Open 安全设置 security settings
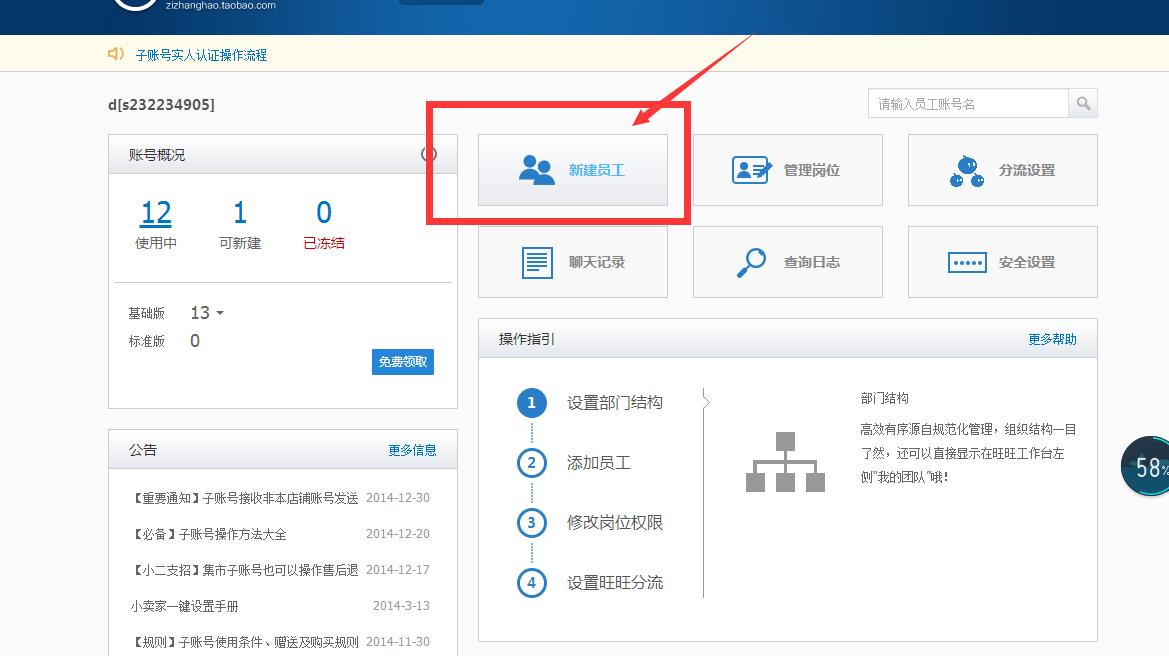 [x=1002, y=262]
